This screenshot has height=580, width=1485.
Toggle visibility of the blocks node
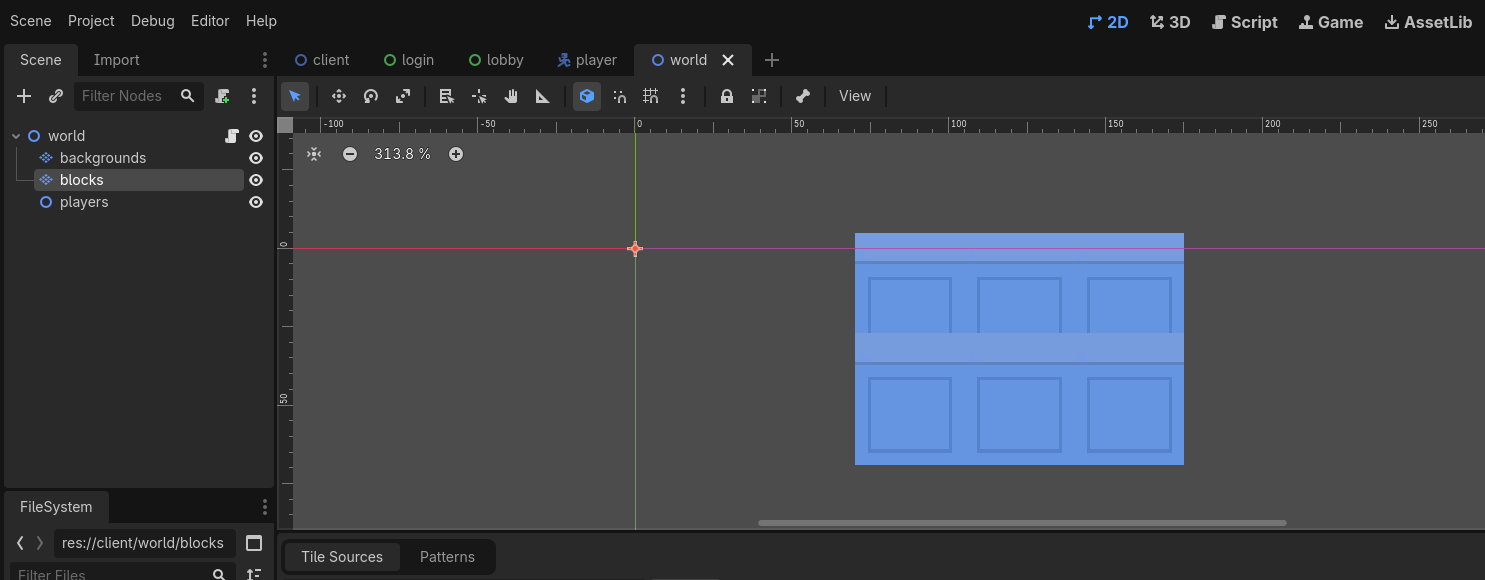pyautogui.click(x=256, y=180)
